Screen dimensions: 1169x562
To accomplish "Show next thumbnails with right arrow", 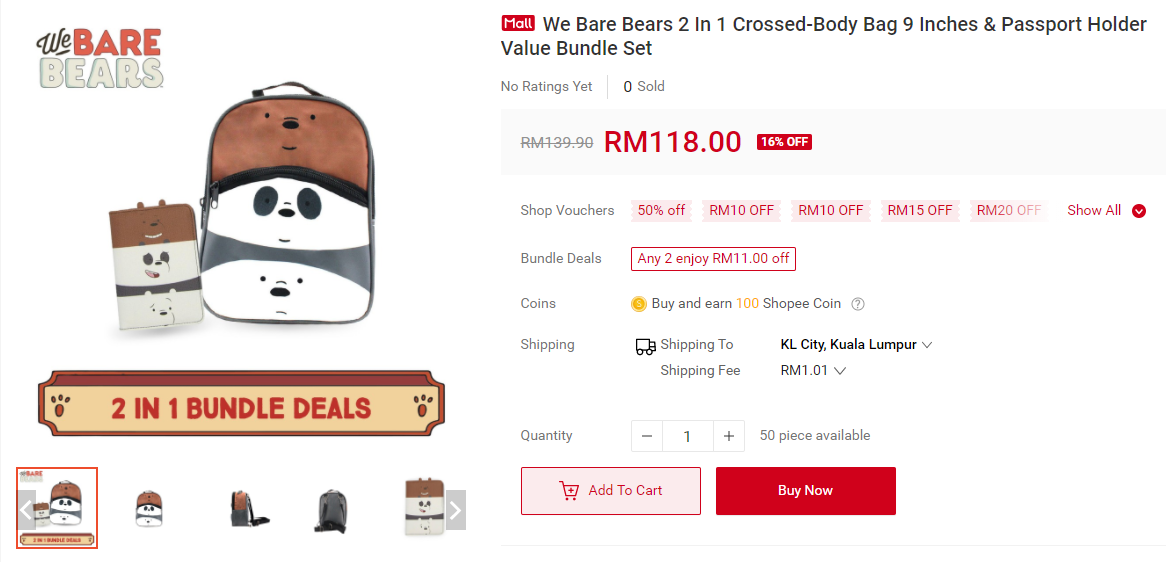I will 455,510.
